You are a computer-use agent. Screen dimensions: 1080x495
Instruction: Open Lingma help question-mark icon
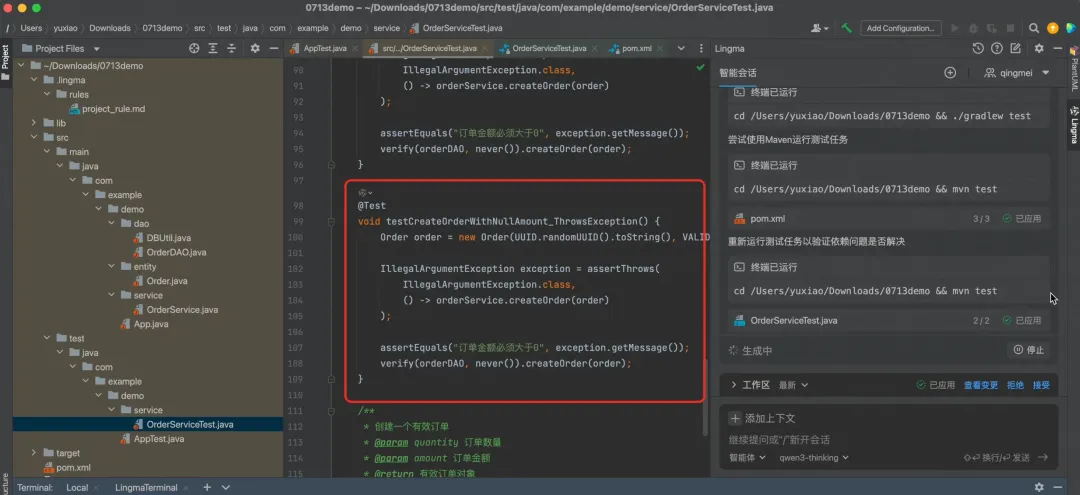tap(996, 48)
